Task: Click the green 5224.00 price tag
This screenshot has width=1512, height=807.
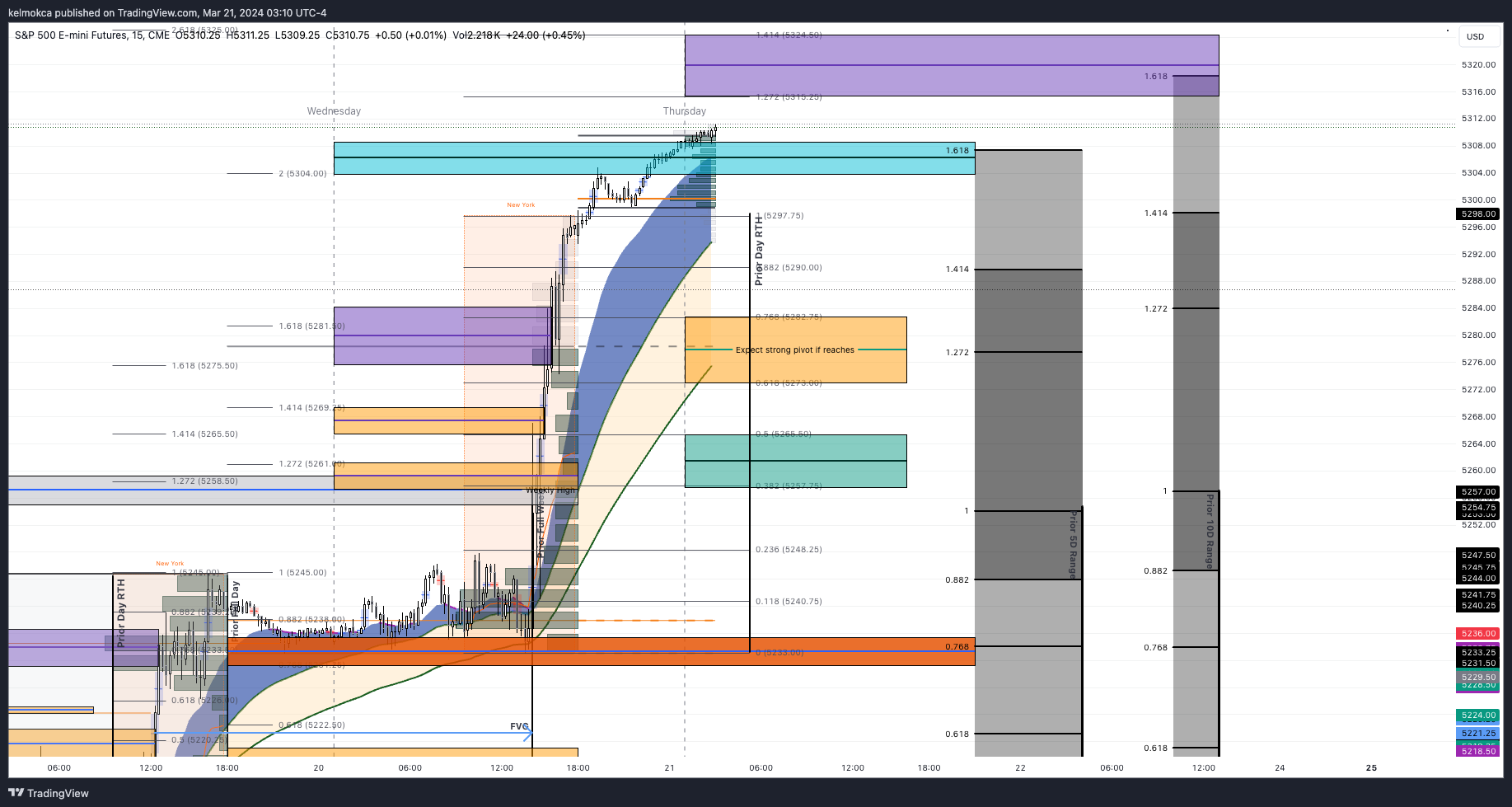Action: (1478, 716)
